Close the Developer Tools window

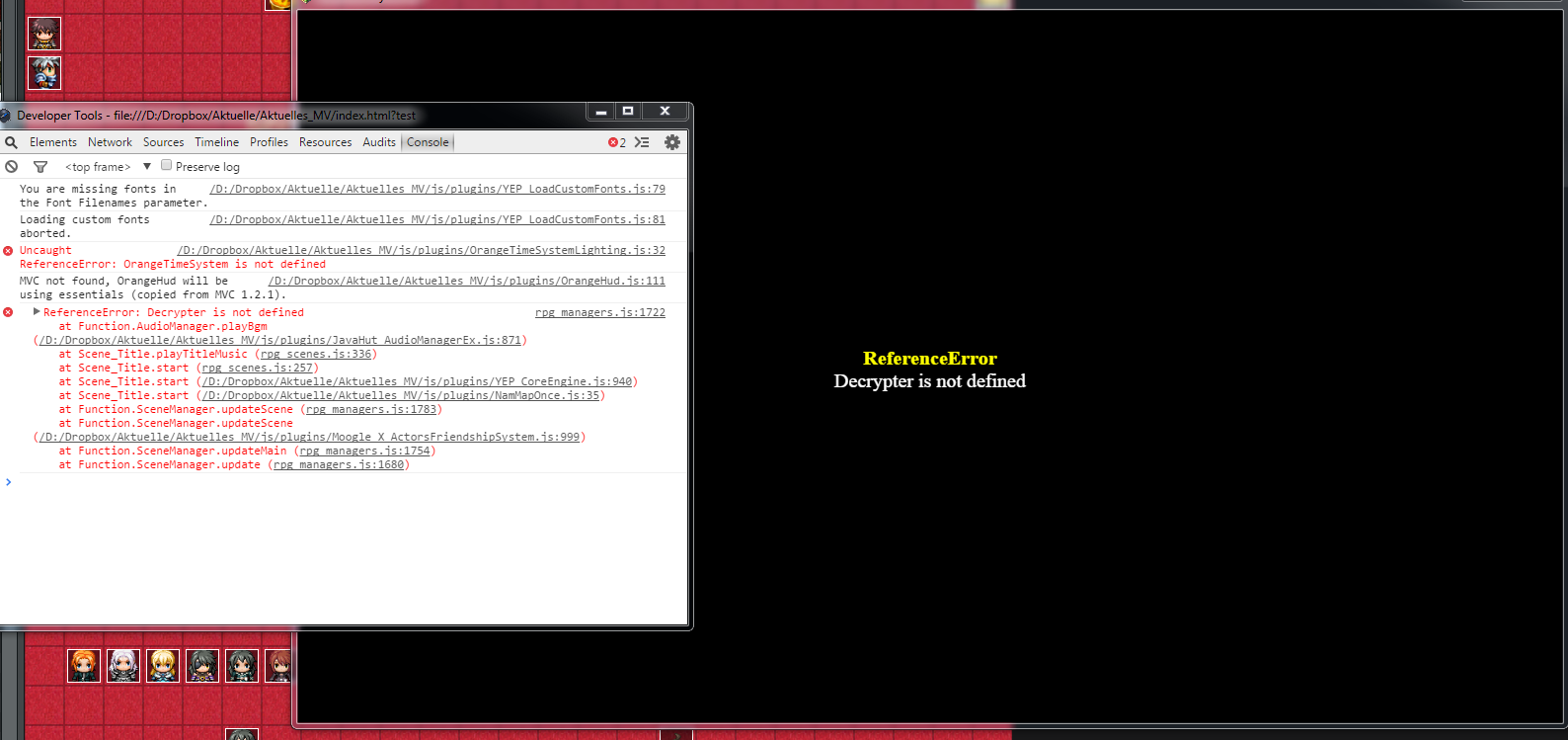666,111
